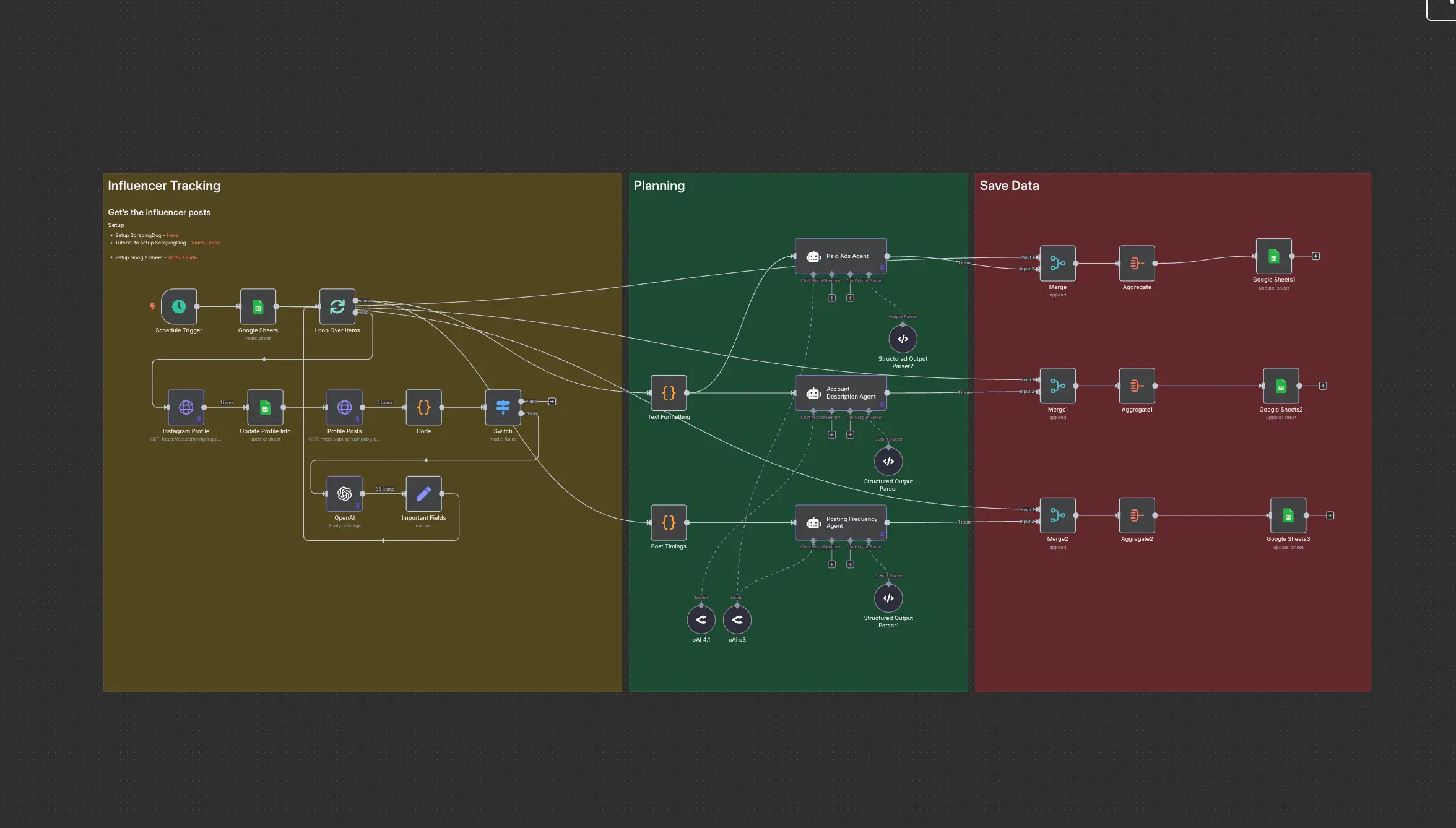Image resolution: width=1456 pixels, height=828 pixels.
Task: Open the Loop Over Items node
Action: (x=337, y=306)
